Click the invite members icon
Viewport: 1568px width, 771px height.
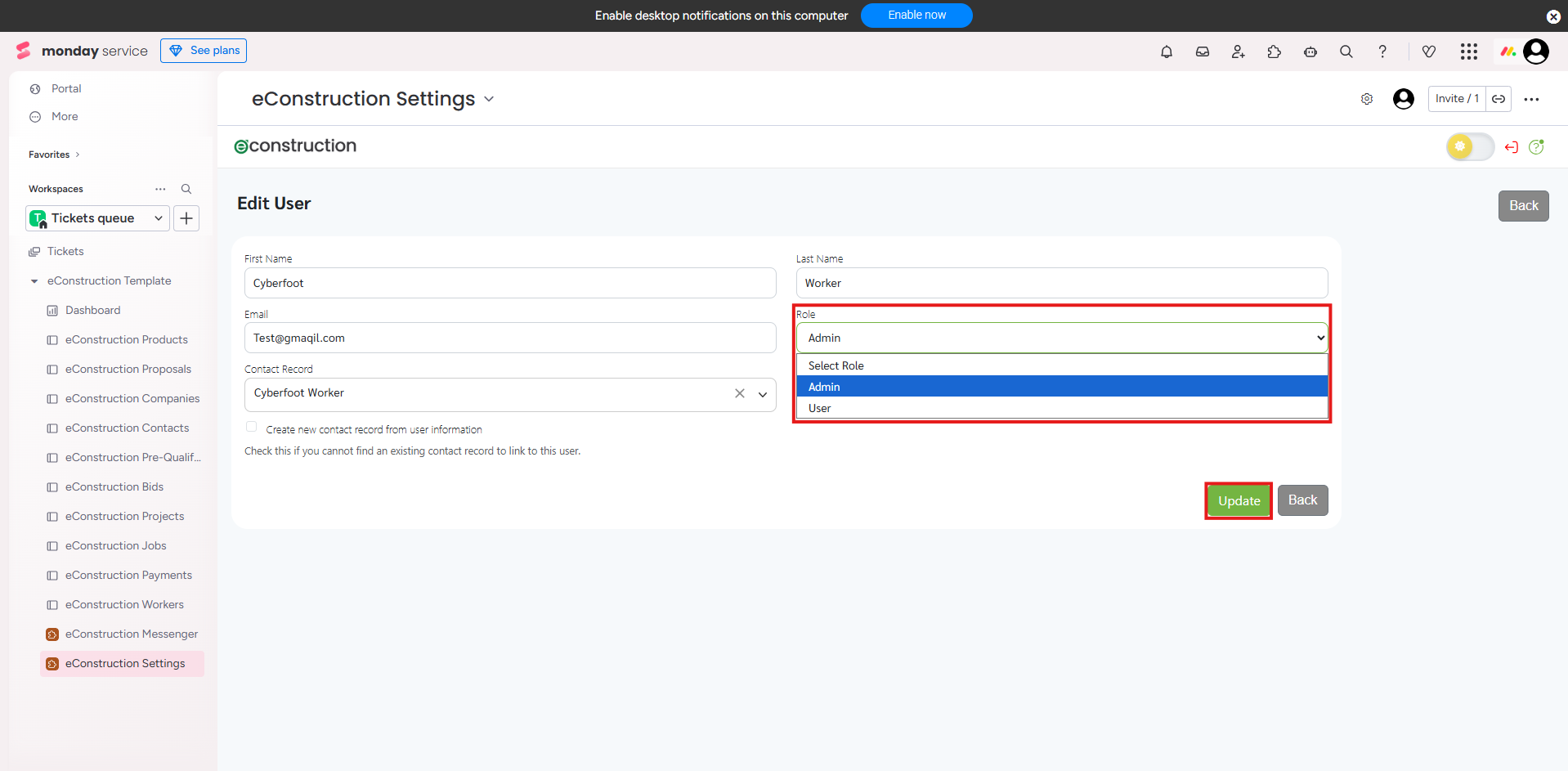click(1239, 52)
